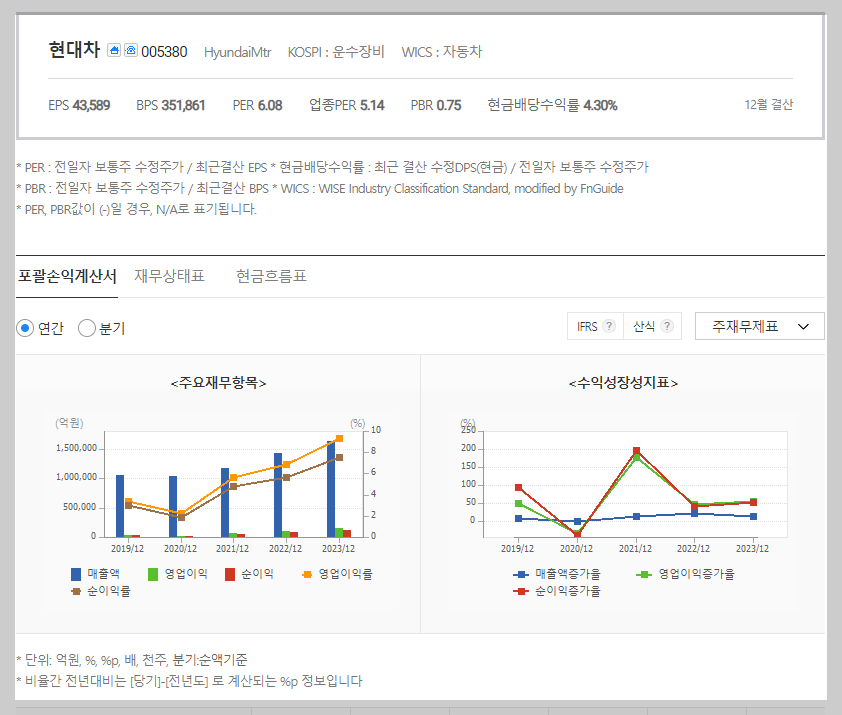This screenshot has height=715, width=842.
Task: Select the 연간 radio button
Action: (x=25, y=328)
